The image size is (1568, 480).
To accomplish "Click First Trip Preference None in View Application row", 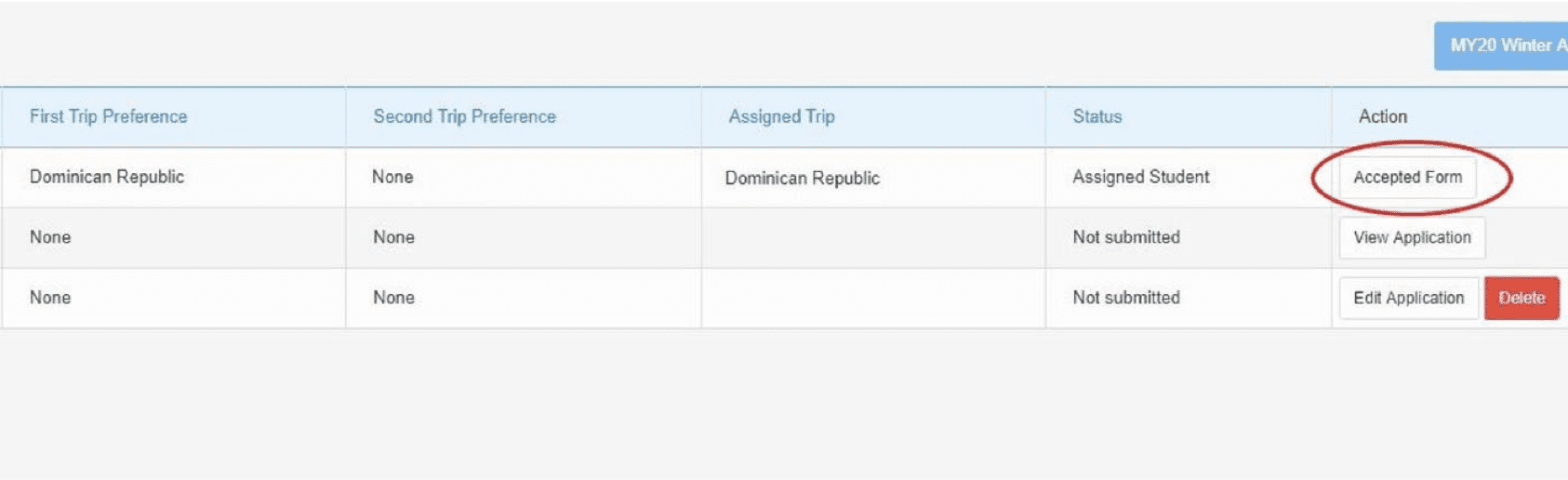I will tap(50, 238).
